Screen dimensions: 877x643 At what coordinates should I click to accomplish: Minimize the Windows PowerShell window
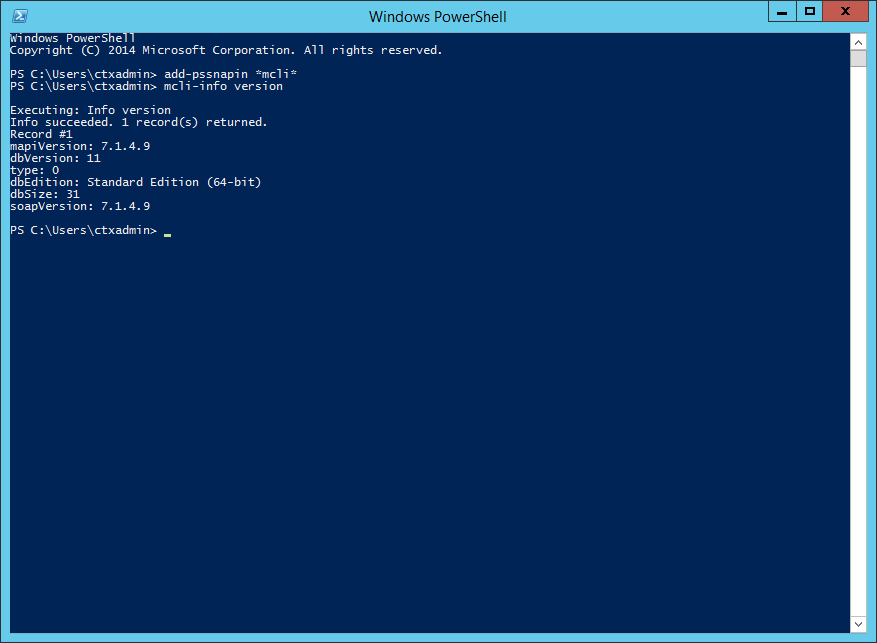pos(783,12)
